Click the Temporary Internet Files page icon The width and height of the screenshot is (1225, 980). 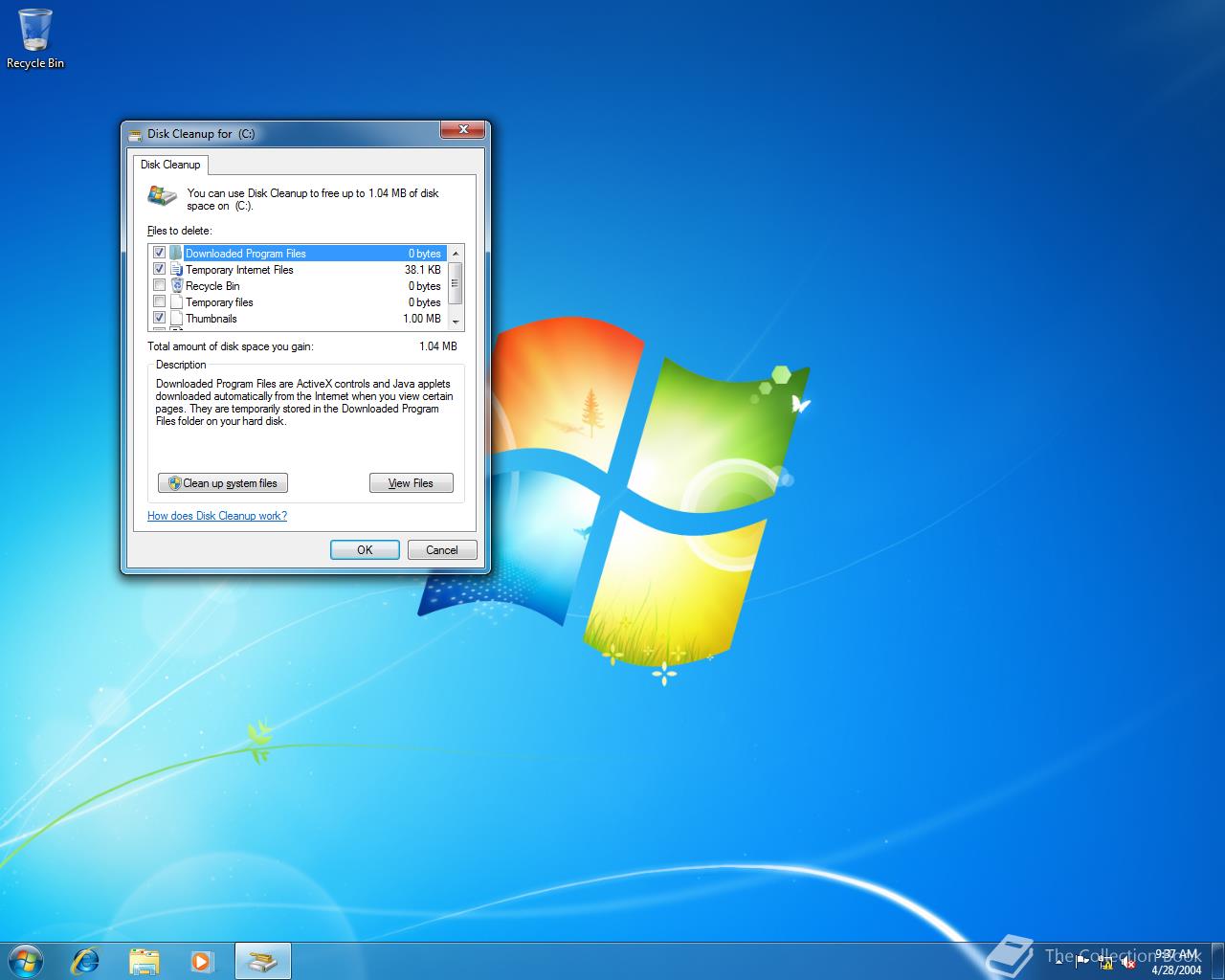click(x=176, y=270)
